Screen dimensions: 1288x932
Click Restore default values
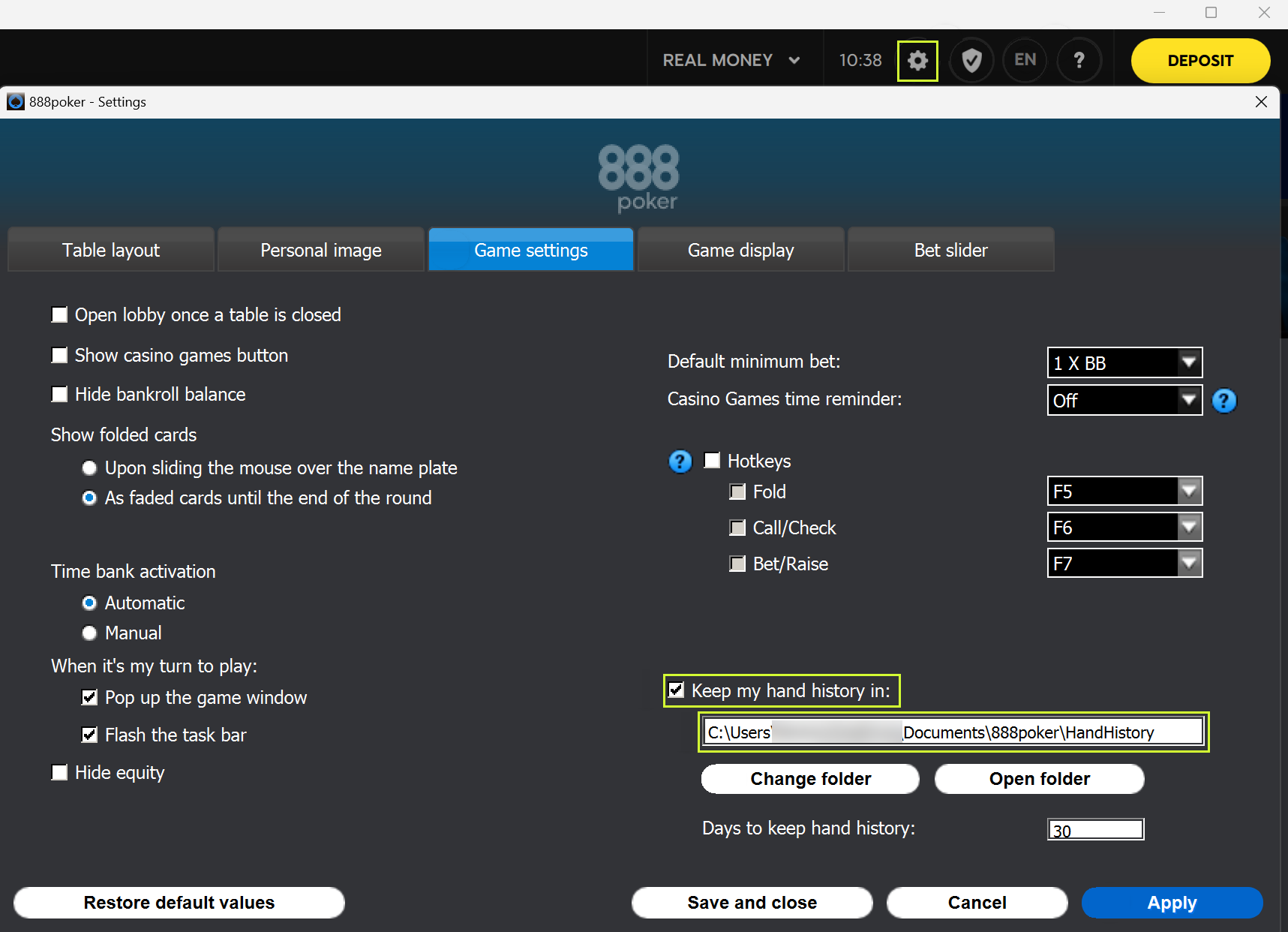coord(179,903)
